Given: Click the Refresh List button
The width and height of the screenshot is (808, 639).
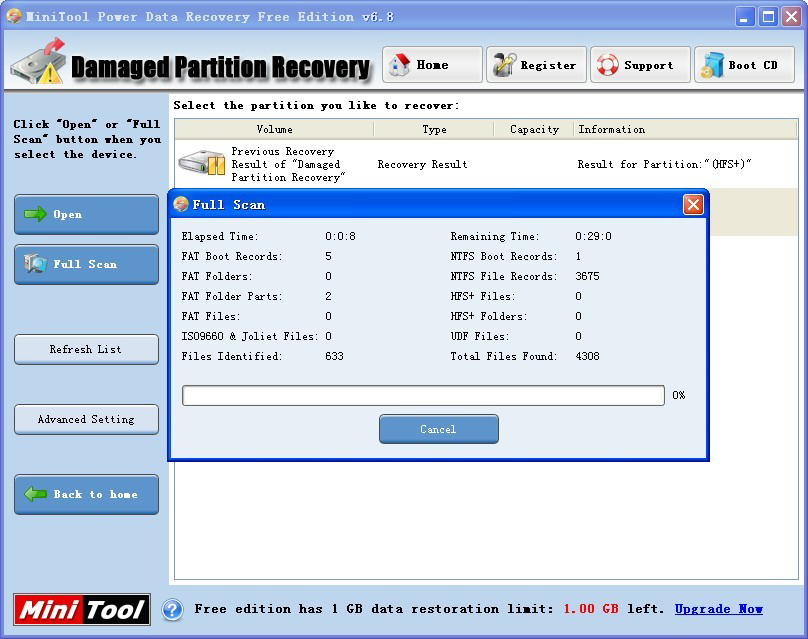Looking at the screenshot, I should (86, 349).
